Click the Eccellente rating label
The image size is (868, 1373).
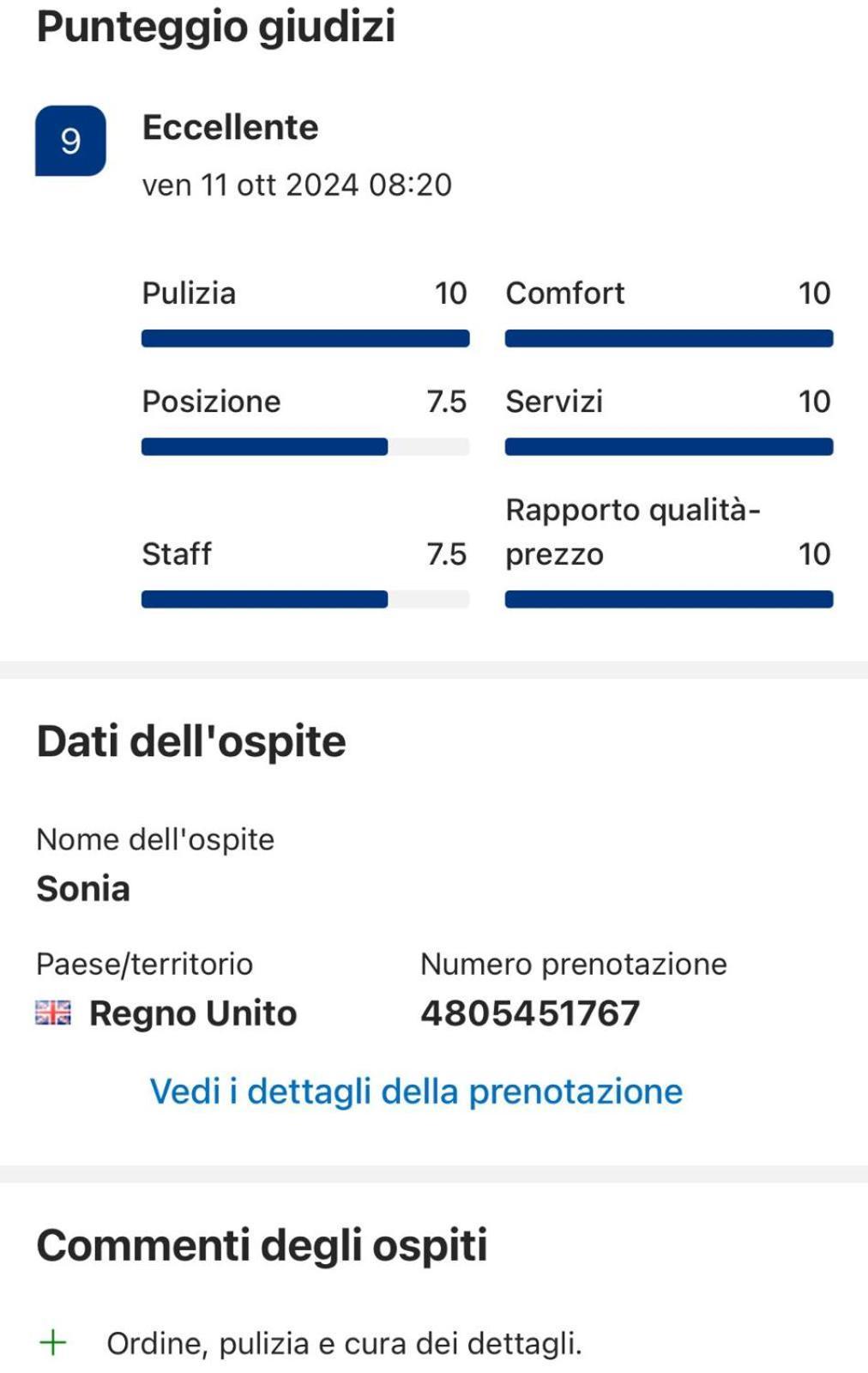coord(231,128)
